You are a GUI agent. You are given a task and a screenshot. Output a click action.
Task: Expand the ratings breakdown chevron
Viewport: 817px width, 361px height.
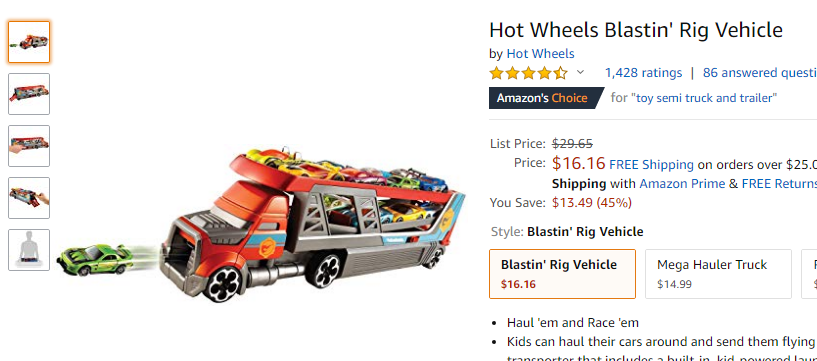[580, 72]
